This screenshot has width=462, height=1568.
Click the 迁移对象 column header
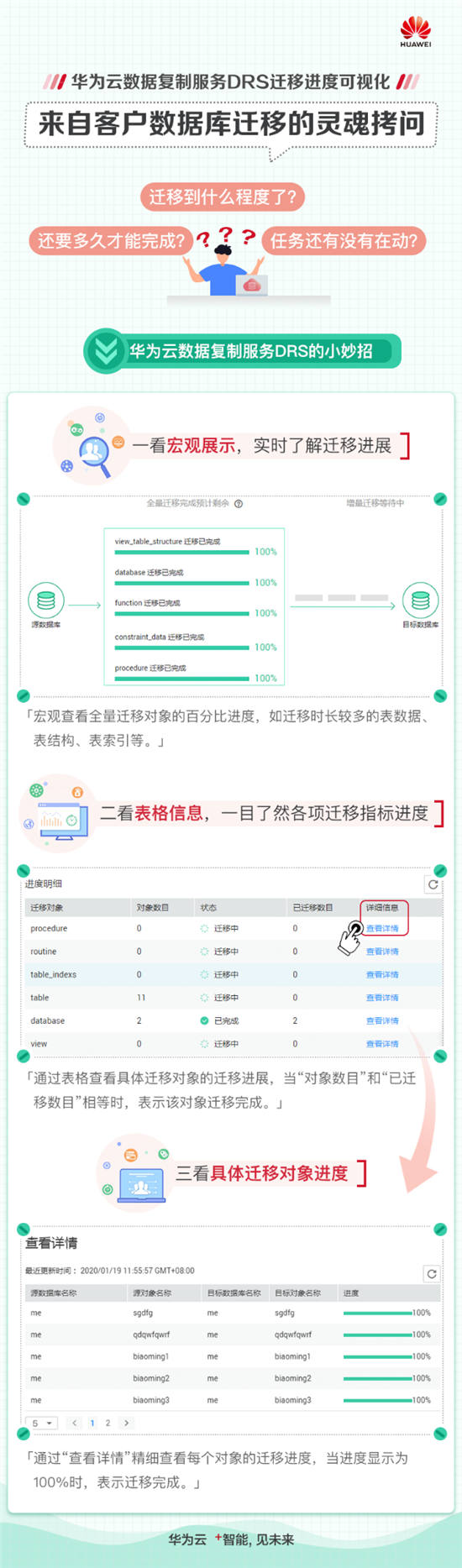tap(47, 907)
